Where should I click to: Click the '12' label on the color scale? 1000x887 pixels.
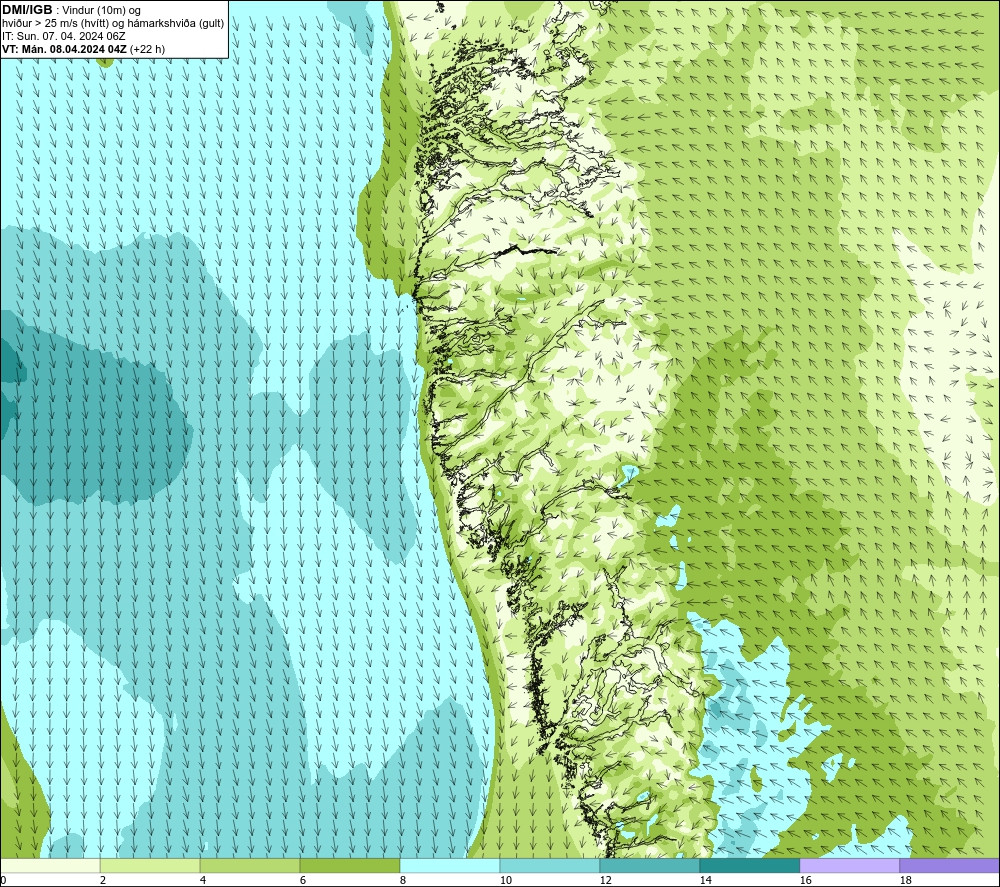click(x=605, y=880)
